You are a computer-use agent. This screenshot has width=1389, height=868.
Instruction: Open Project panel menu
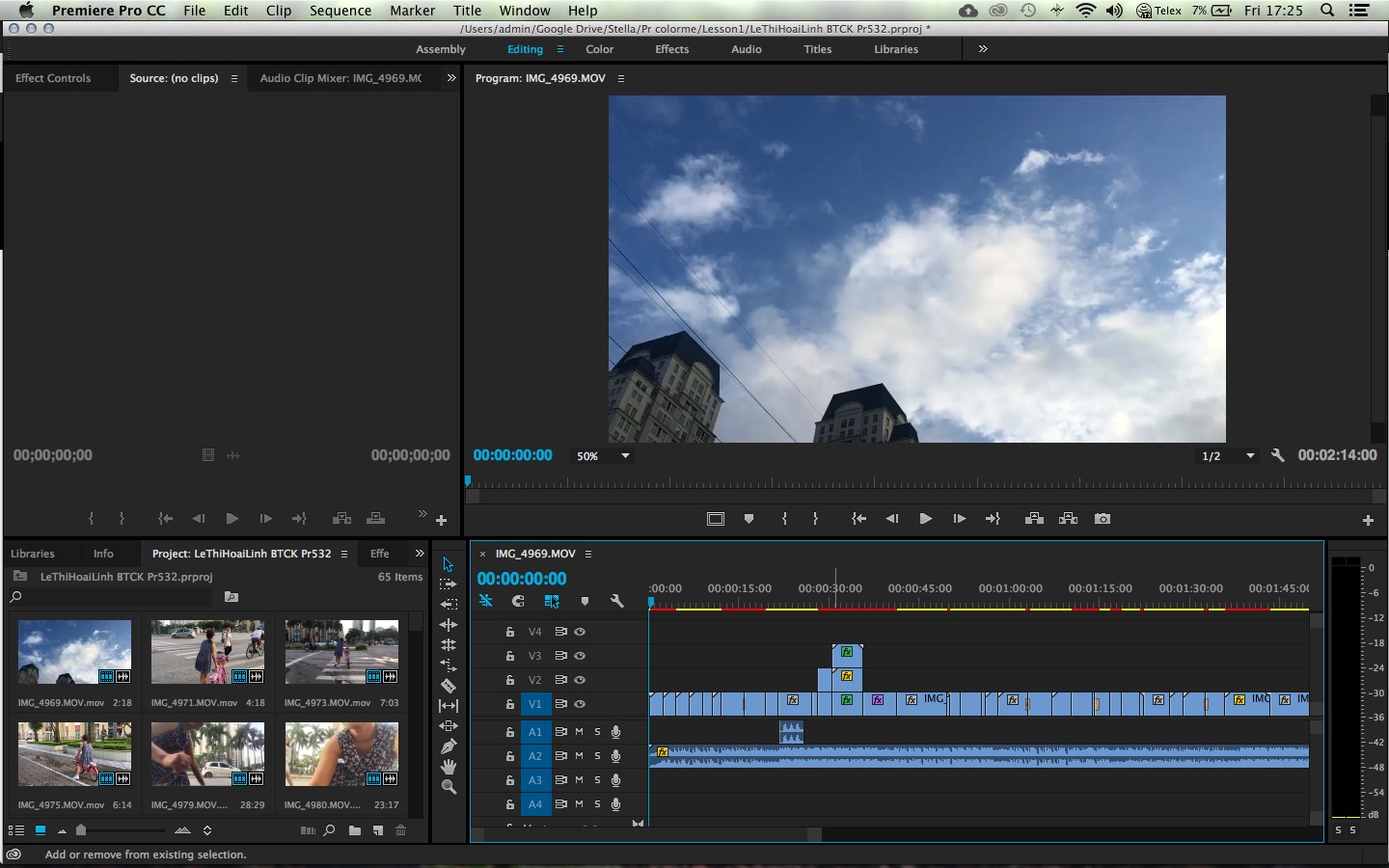click(x=343, y=554)
